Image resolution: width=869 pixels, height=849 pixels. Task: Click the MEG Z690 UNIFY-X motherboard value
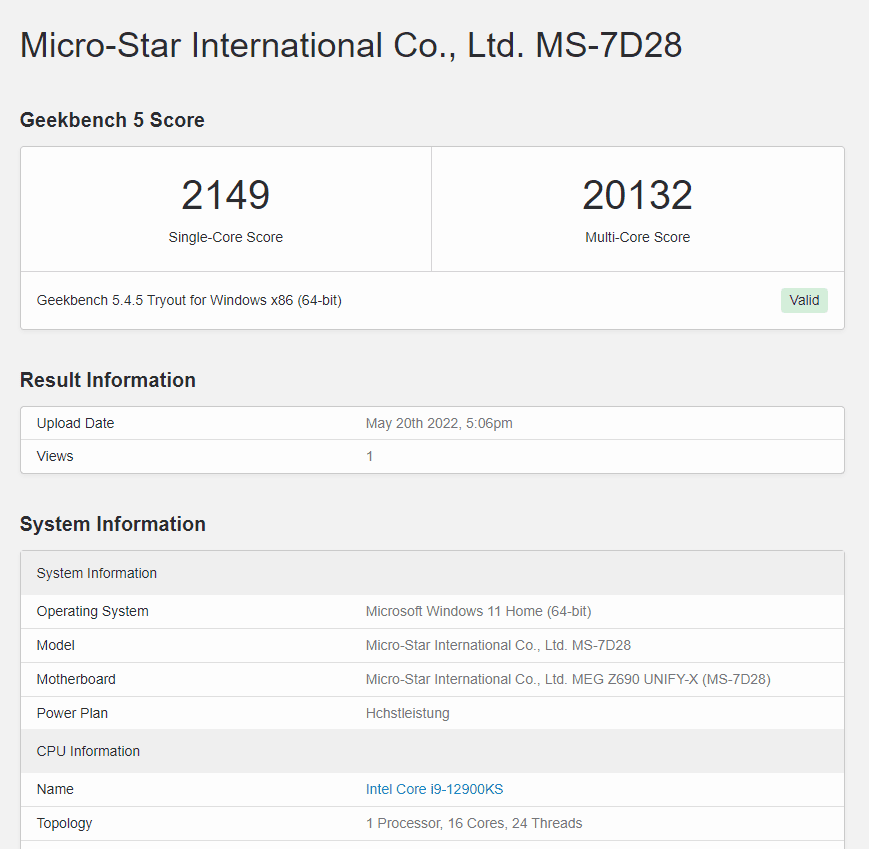pos(568,679)
